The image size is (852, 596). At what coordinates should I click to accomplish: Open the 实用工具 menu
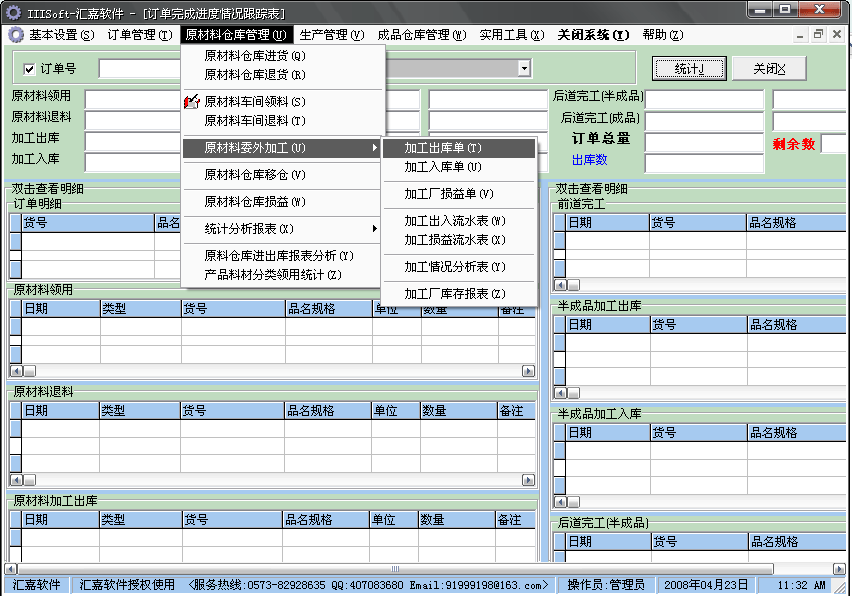(512, 35)
